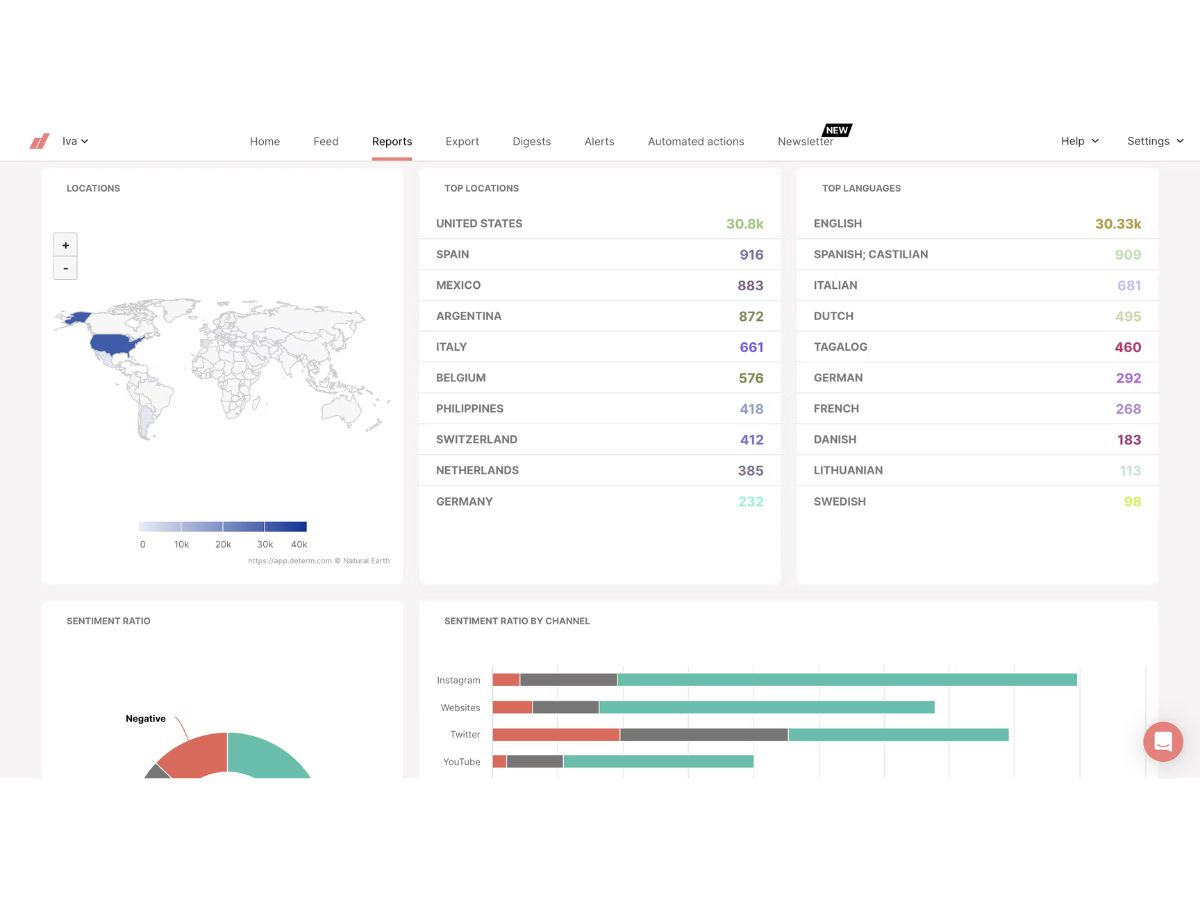This screenshot has height=900, width=1200.
Task: Select the UNITED STATES location row
Action: point(599,224)
